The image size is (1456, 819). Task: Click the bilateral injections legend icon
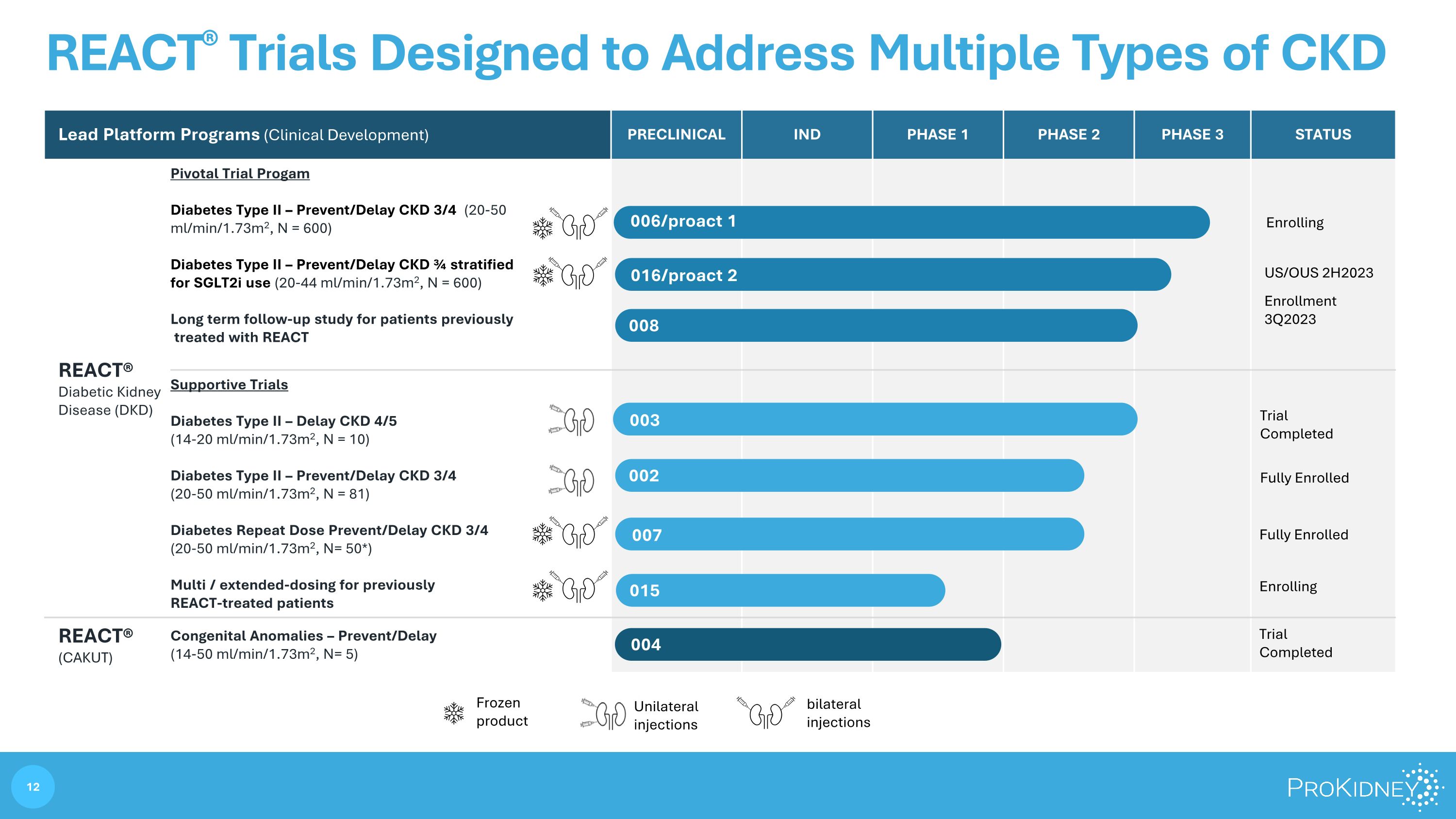point(766,713)
